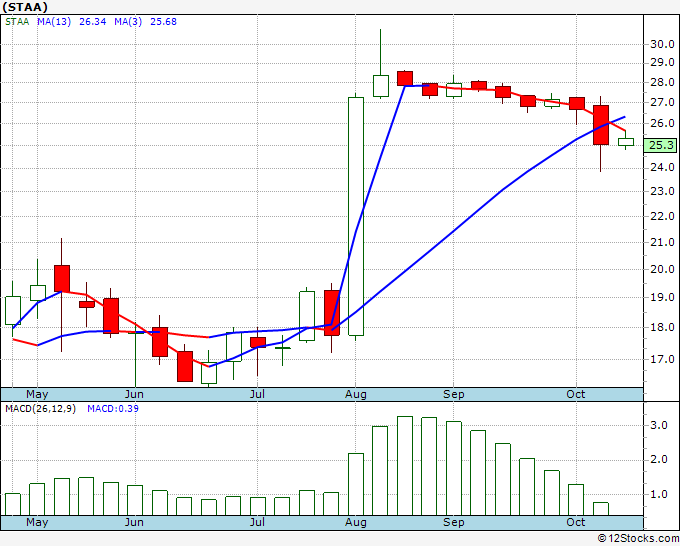680x546 pixels.
Task: Click Oct on the price chart axis
Action: click(x=575, y=395)
